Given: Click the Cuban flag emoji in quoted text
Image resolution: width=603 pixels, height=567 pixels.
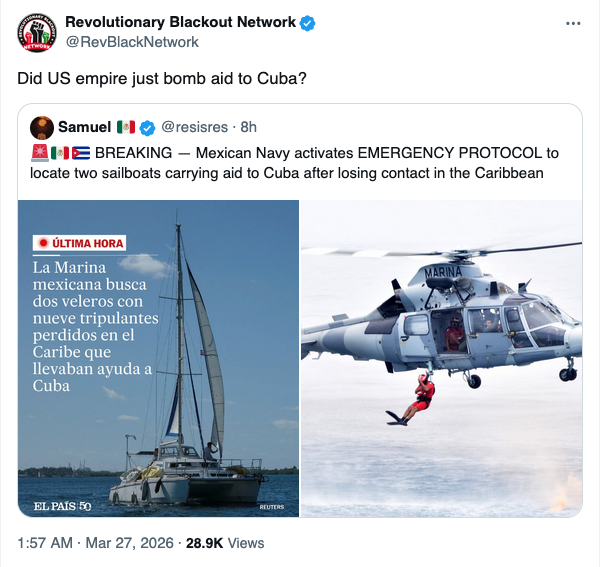Looking at the screenshot, I should (81, 153).
